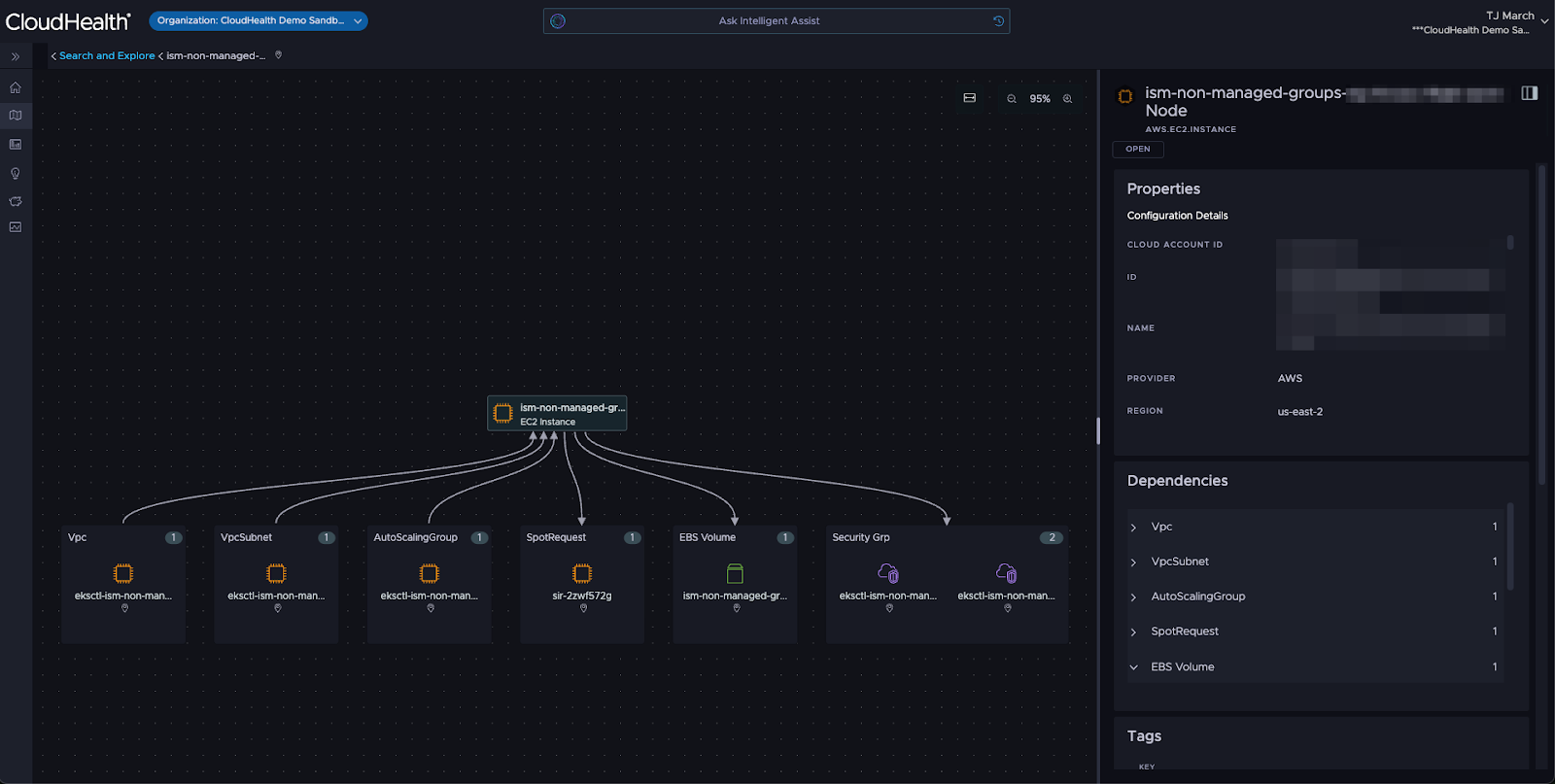Open the Organization selector dropdown
The height and width of the screenshot is (784, 1555).
[x=259, y=20]
